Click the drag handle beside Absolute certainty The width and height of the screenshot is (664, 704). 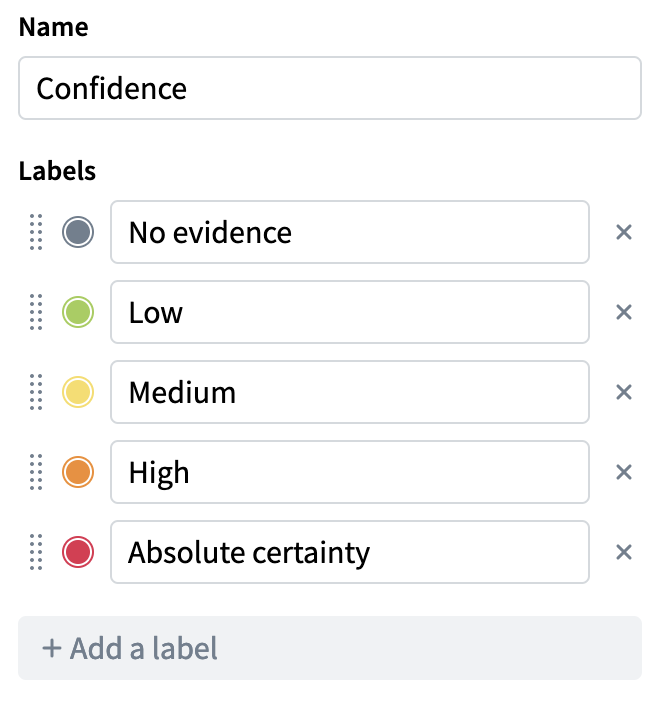click(x=36, y=552)
